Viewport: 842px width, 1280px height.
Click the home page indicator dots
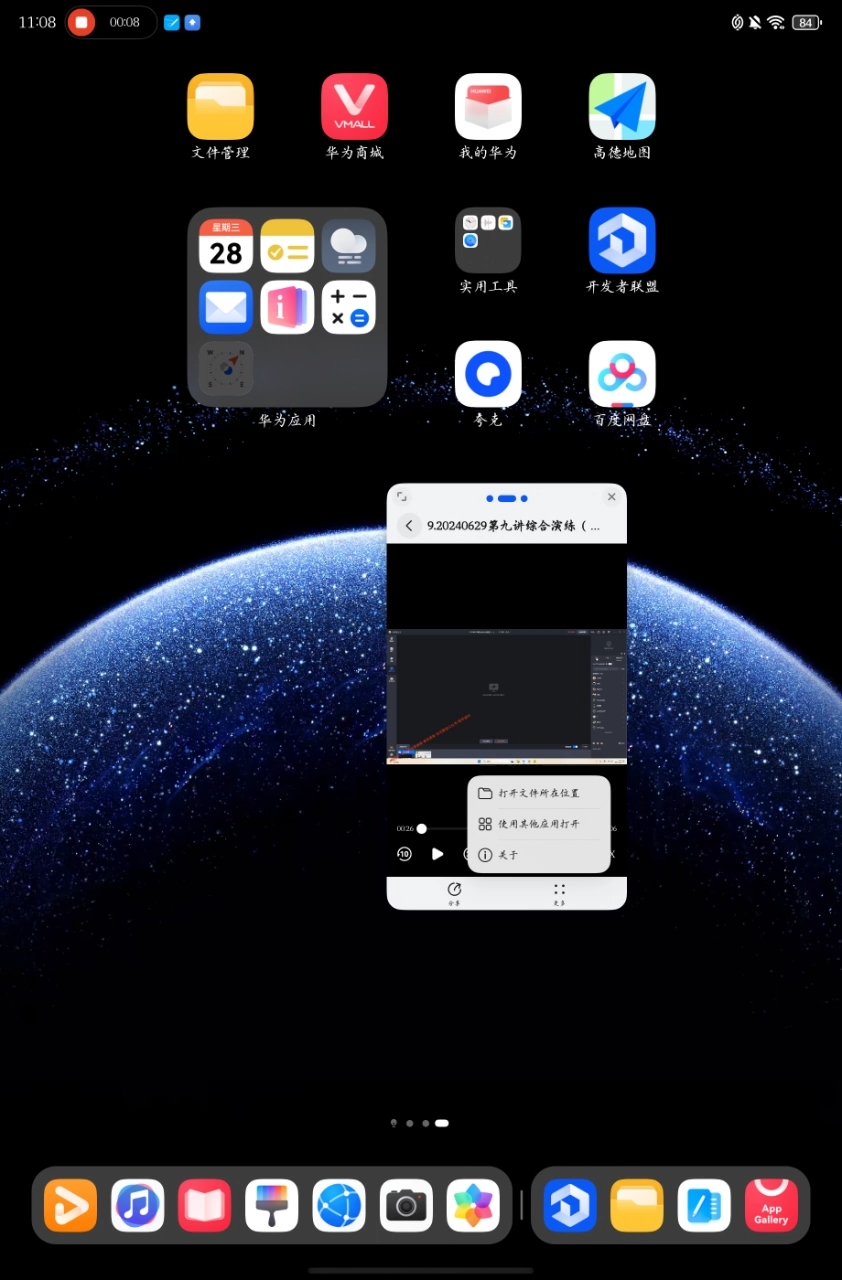[420, 1123]
